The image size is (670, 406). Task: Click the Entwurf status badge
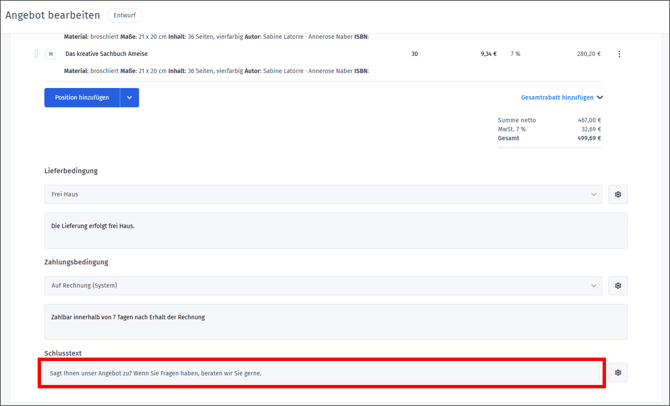click(124, 15)
